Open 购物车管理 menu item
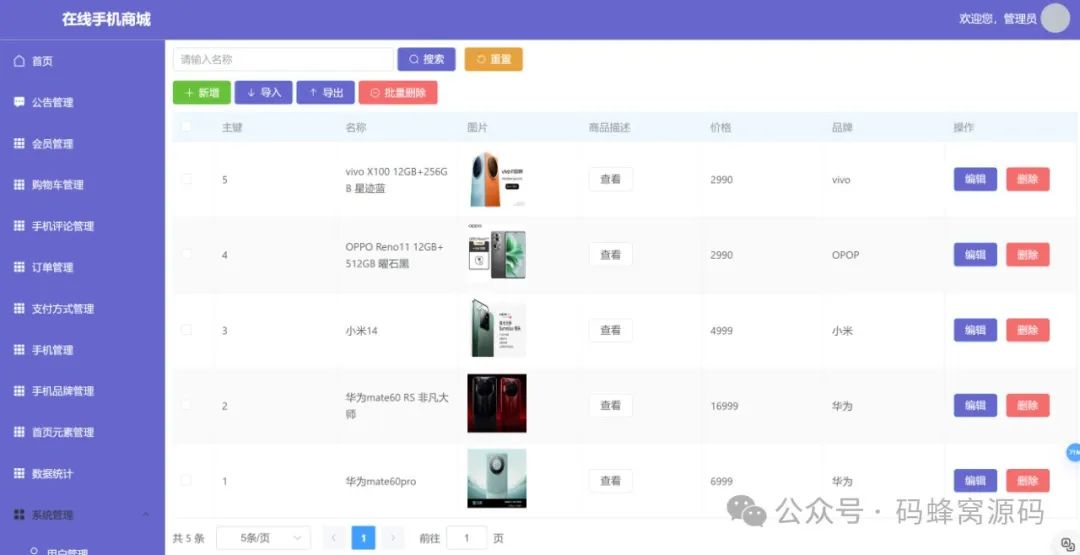Image resolution: width=1080 pixels, height=555 pixels. coord(58,185)
